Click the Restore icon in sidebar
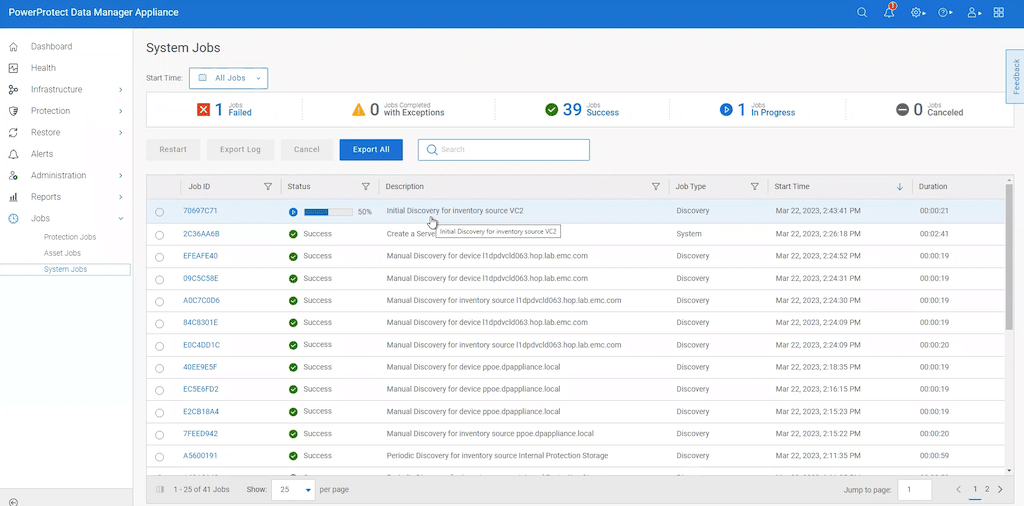1024x506 pixels. click(x=13, y=133)
